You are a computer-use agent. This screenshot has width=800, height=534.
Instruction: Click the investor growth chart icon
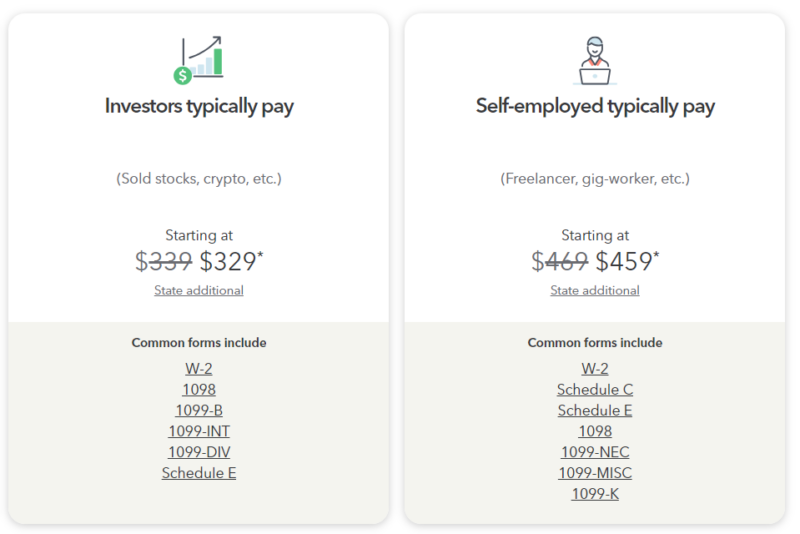coord(198,61)
